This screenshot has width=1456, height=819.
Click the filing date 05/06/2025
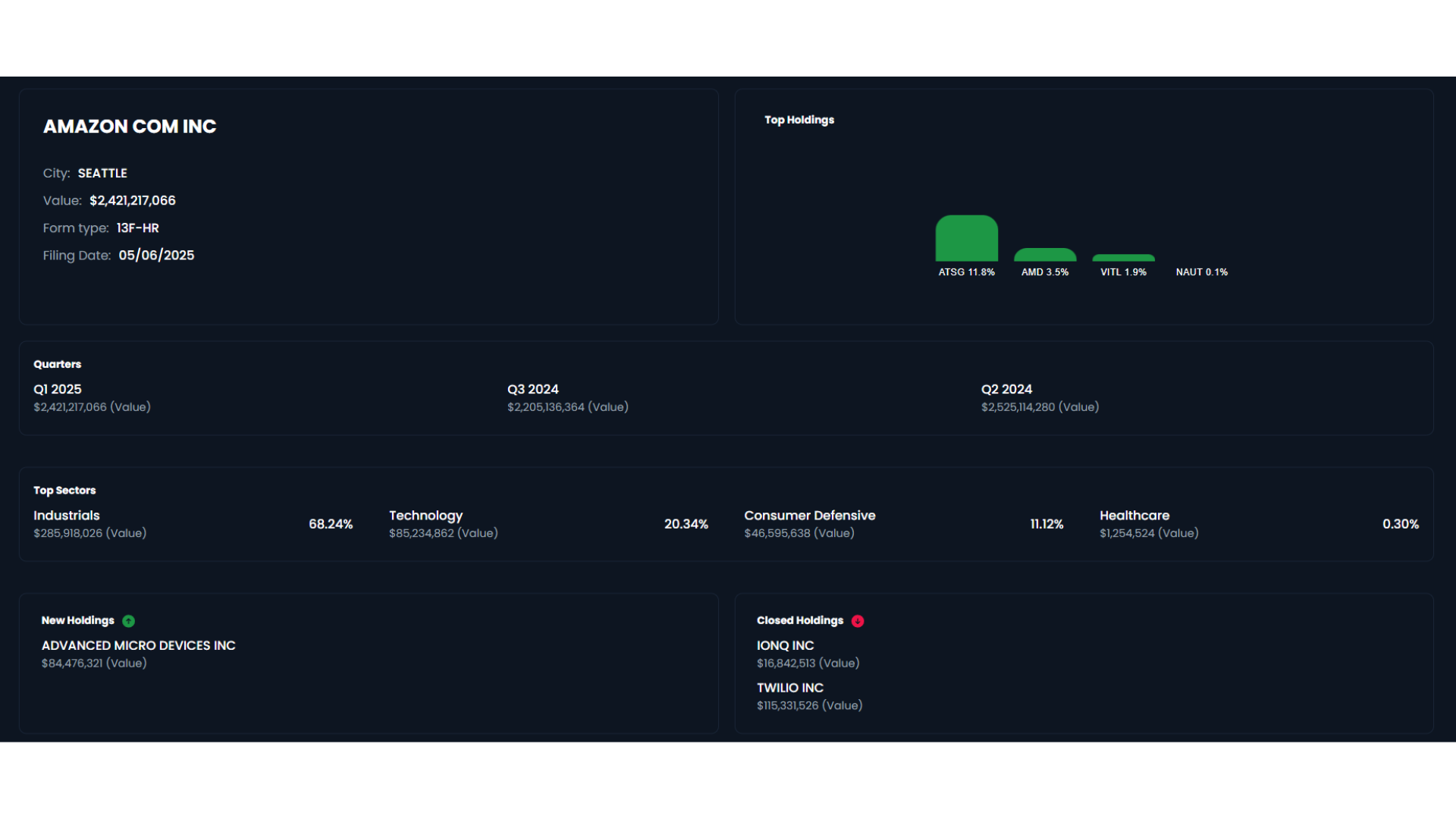[x=156, y=256]
